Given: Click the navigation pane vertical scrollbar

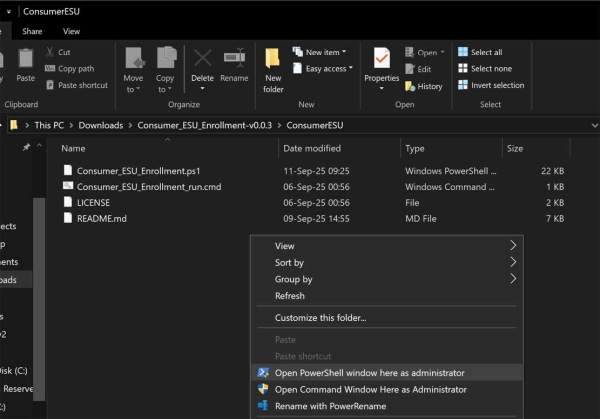Looking at the screenshot, I should [x=39, y=299].
